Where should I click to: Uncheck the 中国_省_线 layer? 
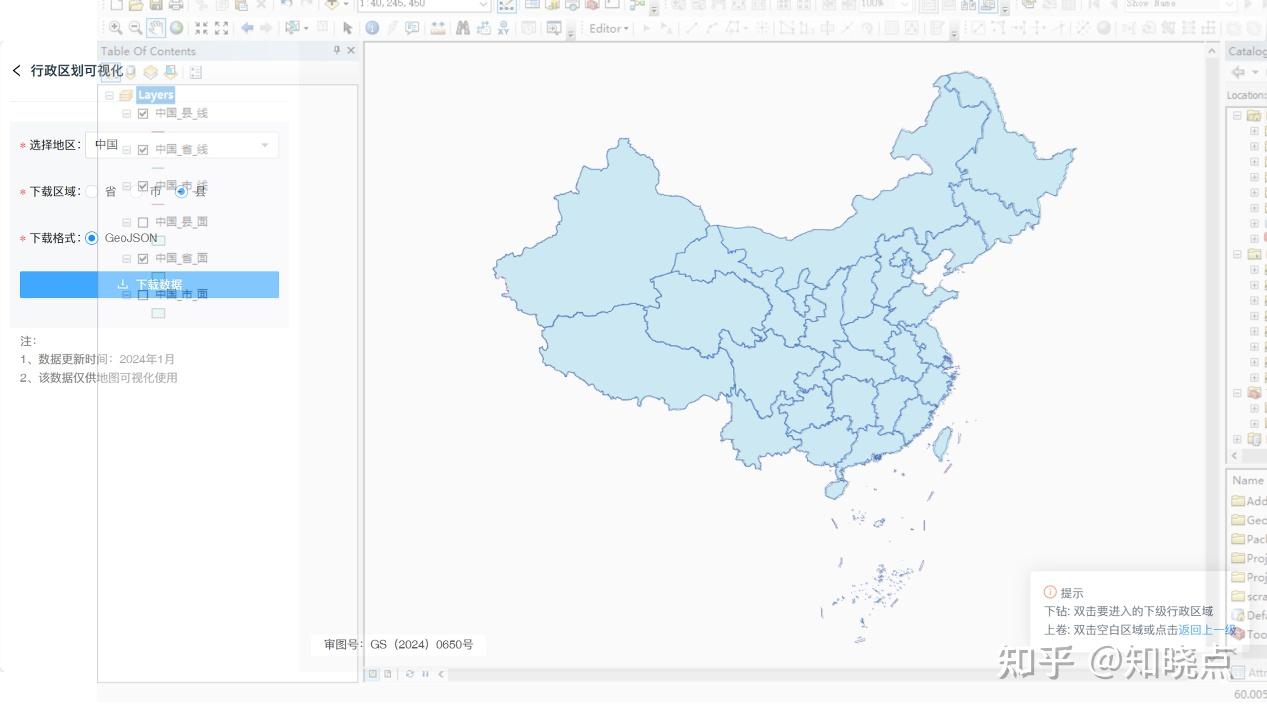click(143, 149)
